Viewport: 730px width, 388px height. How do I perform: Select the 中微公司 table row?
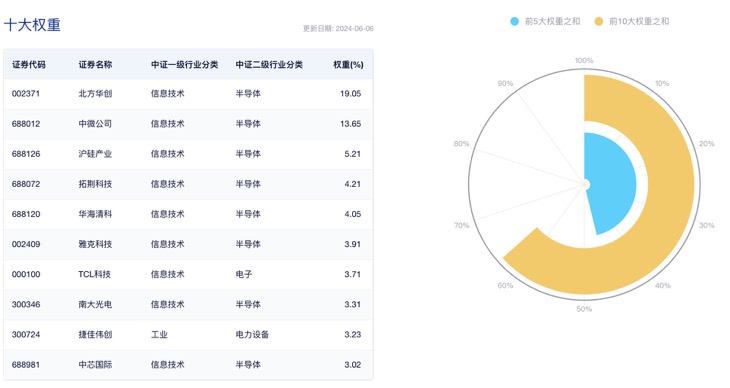pyautogui.click(x=188, y=124)
